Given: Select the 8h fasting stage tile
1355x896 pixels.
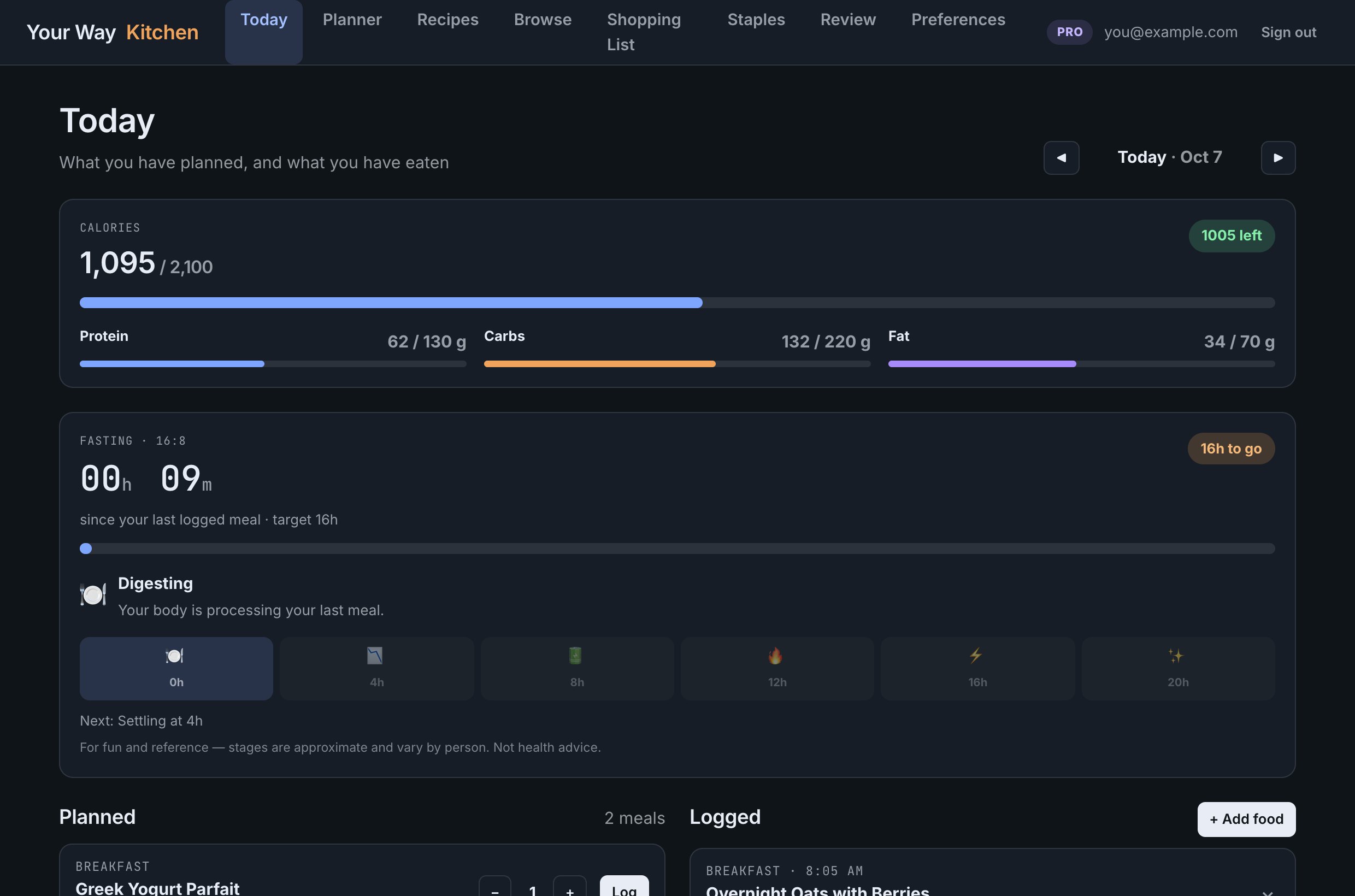Looking at the screenshot, I should (x=577, y=668).
